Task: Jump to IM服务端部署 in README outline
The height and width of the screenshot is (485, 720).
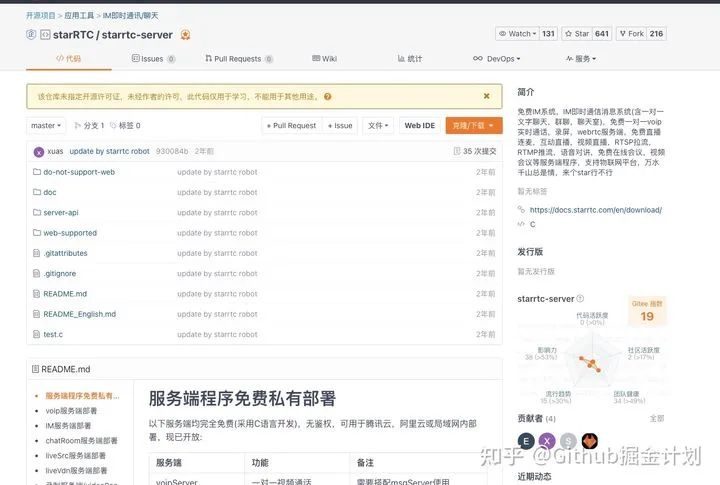Action: pos(68,426)
